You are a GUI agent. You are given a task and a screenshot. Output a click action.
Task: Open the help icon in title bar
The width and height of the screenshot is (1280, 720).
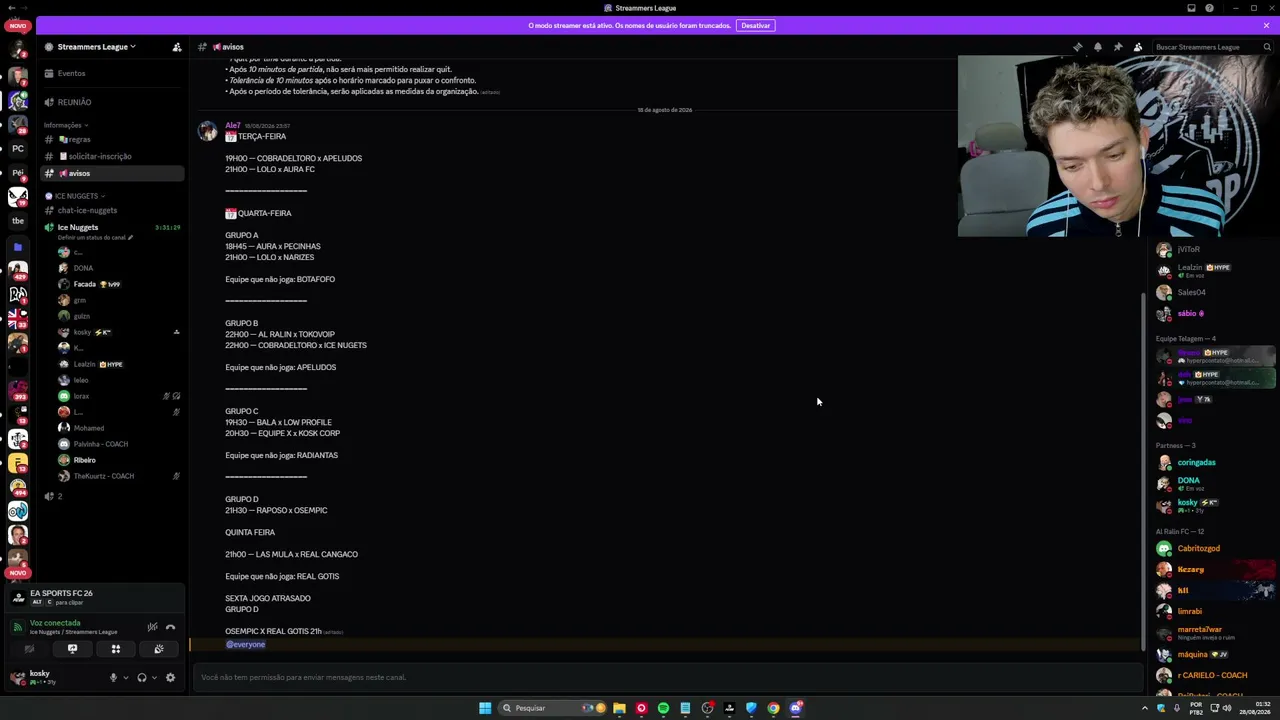pos(1209,8)
